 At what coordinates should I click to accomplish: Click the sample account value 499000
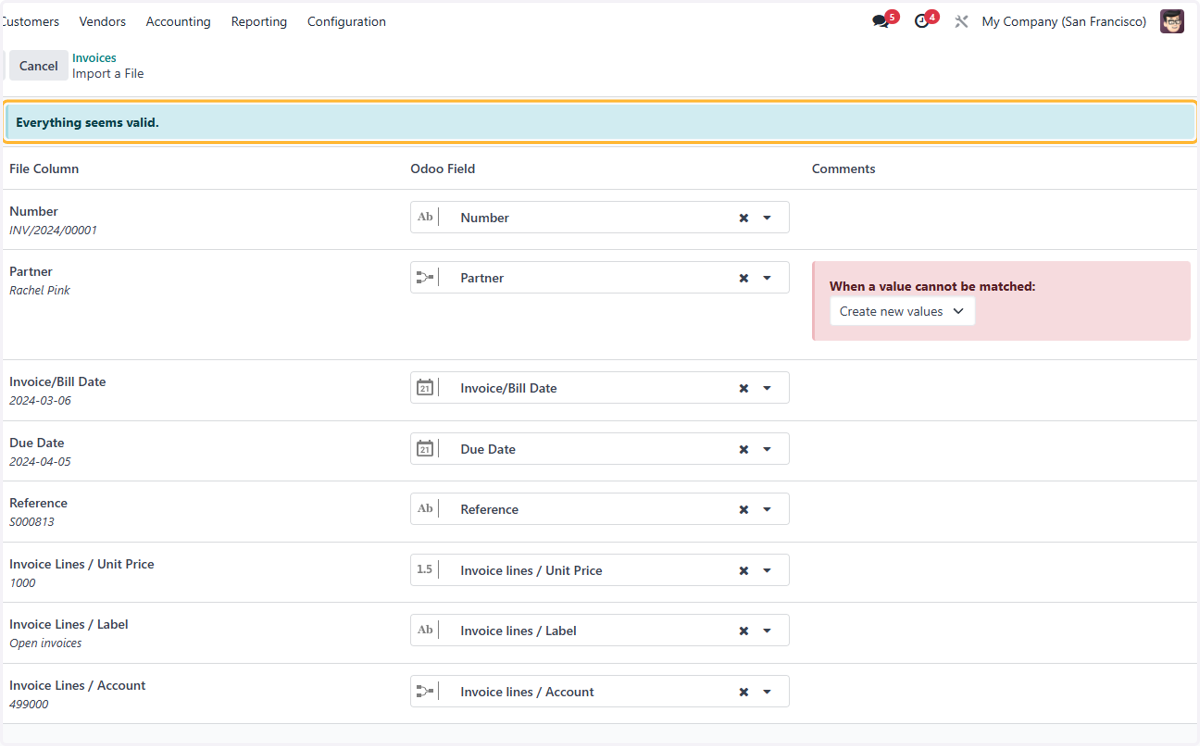click(29, 704)
